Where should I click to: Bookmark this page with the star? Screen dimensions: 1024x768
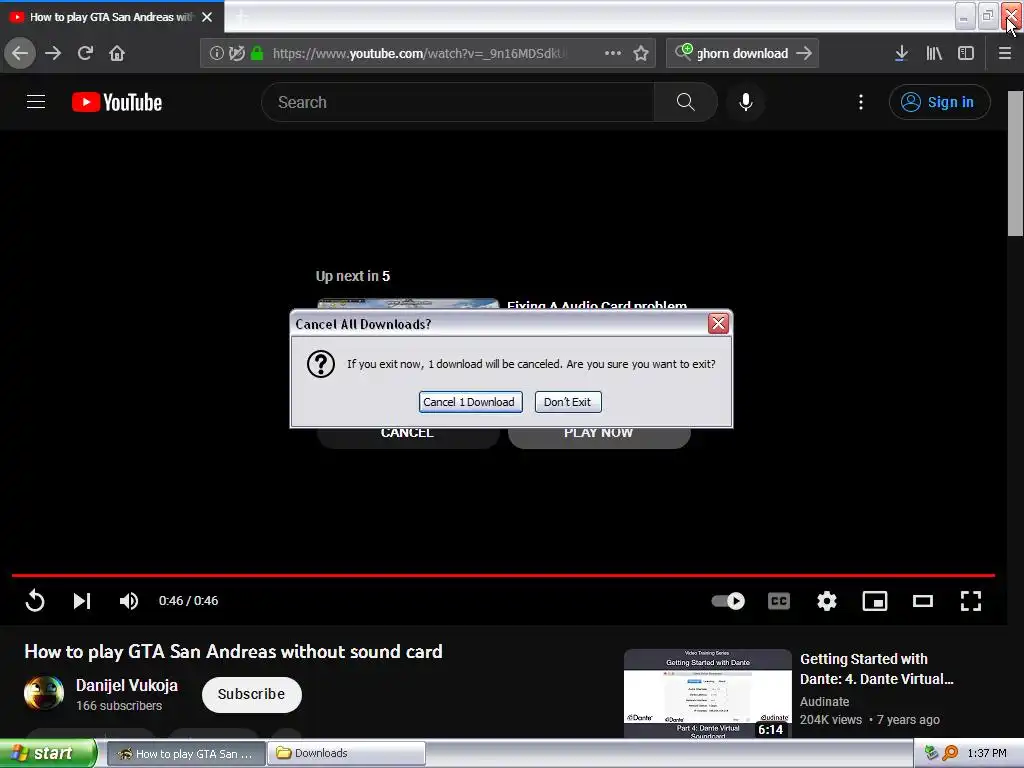pos(641,53)
